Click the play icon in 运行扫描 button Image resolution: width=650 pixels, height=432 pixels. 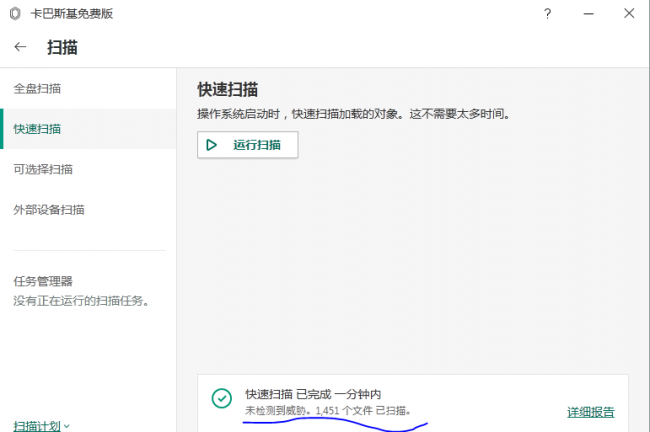click(x=211, y=145)
